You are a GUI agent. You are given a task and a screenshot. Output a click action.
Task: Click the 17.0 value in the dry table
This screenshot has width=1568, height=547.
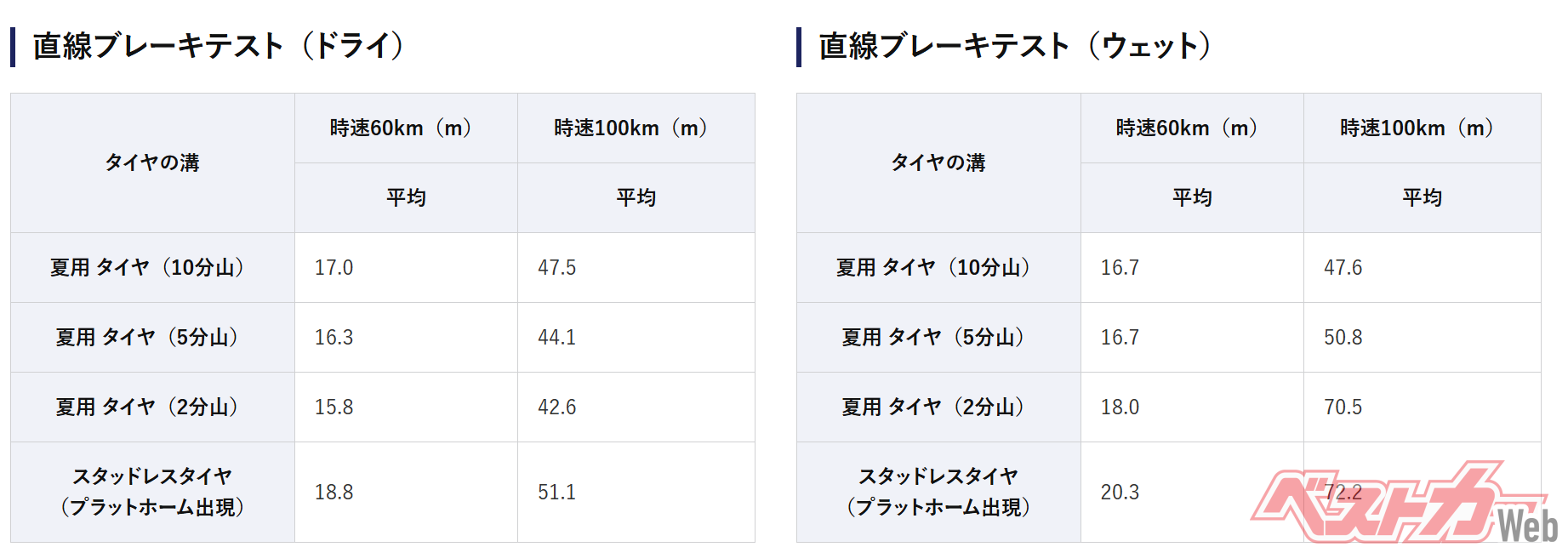click(x=334, y=268)
